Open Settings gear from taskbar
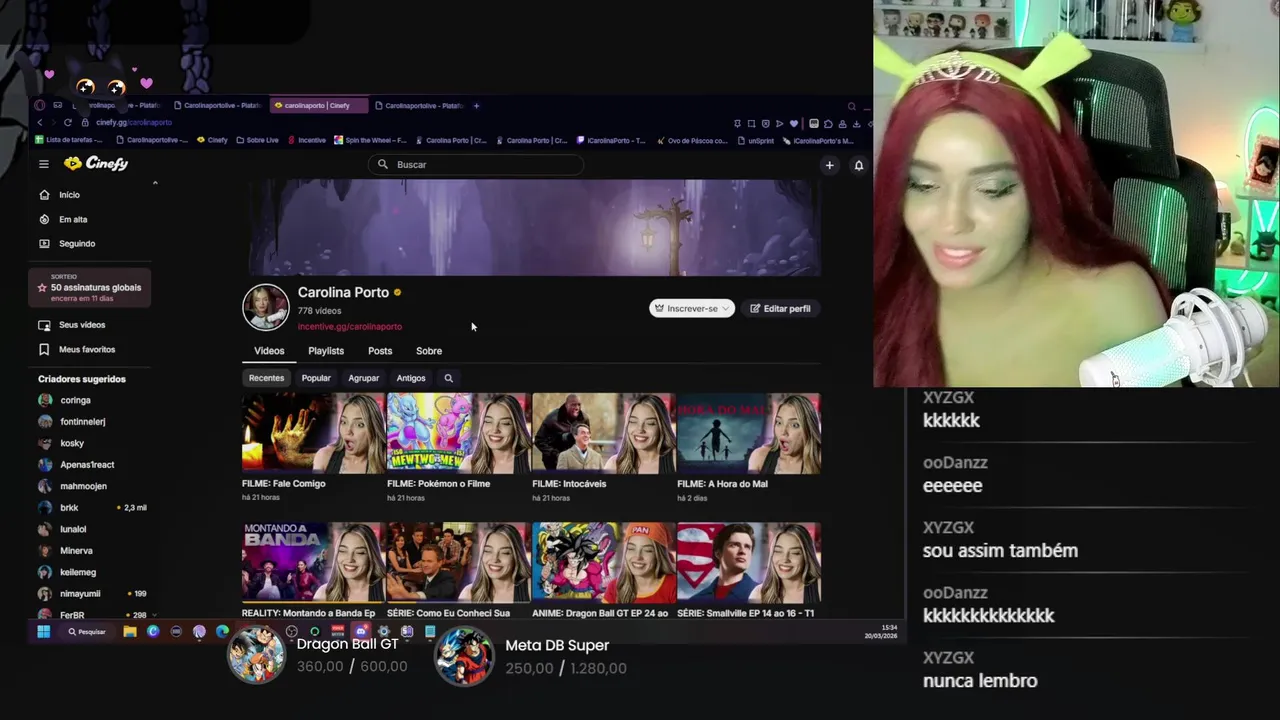Image resolution: width=1280 pixels, height=720 pixels. (x=383, y=631)
